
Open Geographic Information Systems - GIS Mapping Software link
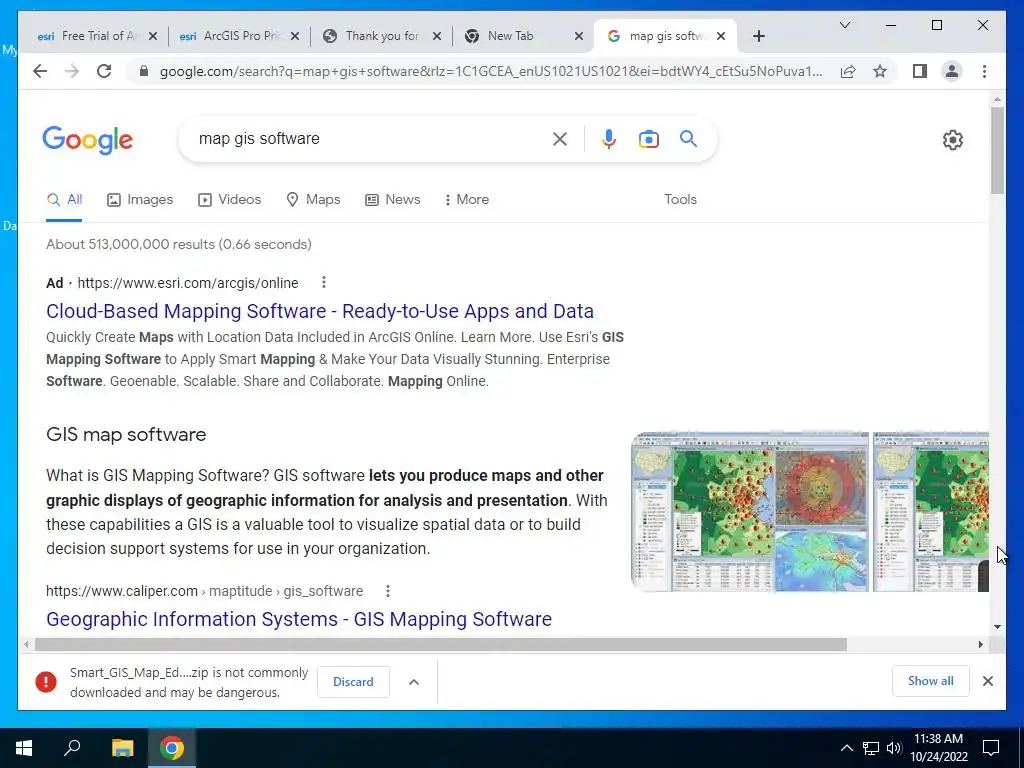(x=299, y=618)
